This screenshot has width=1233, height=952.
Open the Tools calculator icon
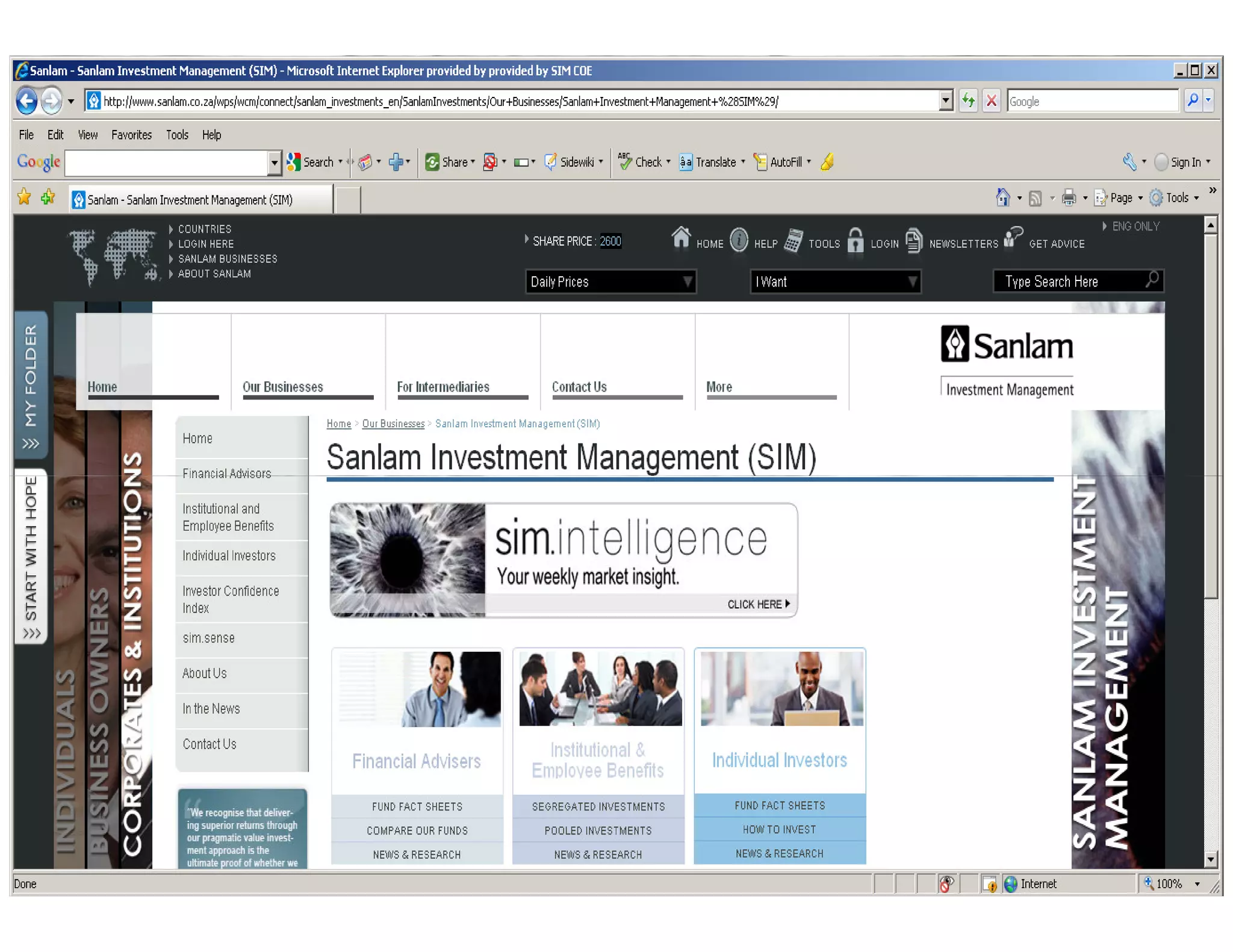pyautogui.click(x=794, y=240)
